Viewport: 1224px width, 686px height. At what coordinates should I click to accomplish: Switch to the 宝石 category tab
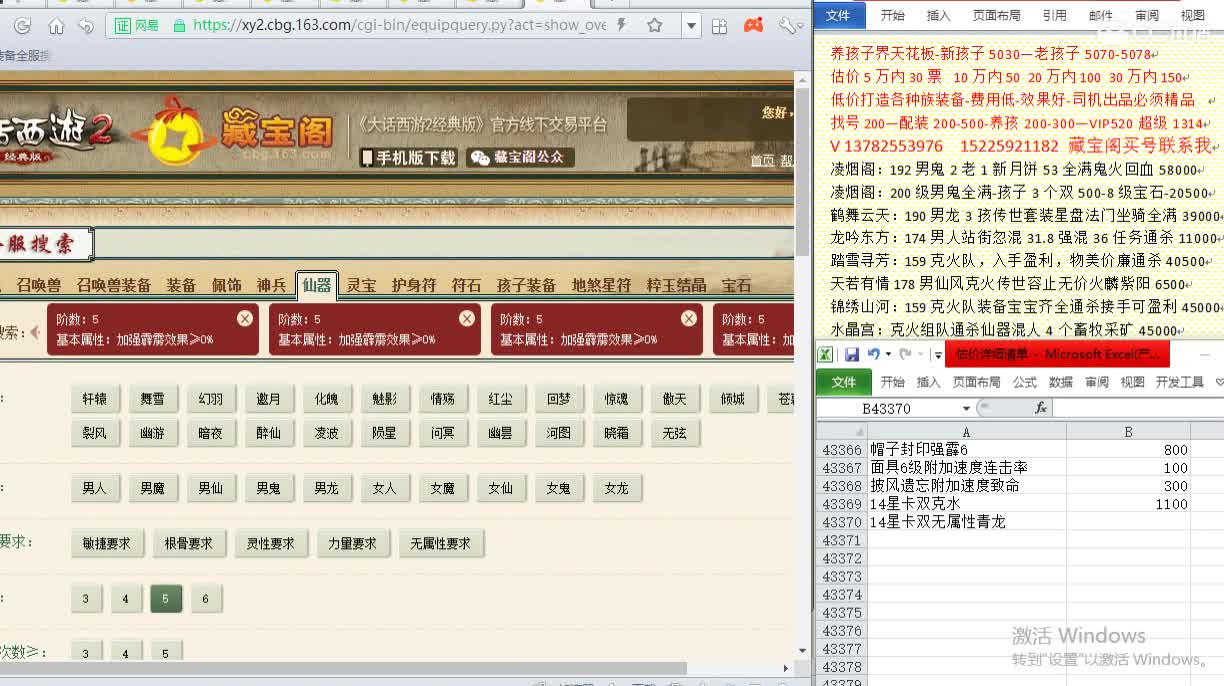[736, 285]
